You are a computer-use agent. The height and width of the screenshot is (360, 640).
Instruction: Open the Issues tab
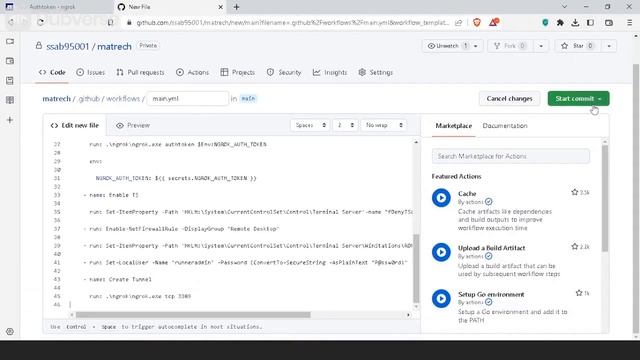[x=91, y=72]
